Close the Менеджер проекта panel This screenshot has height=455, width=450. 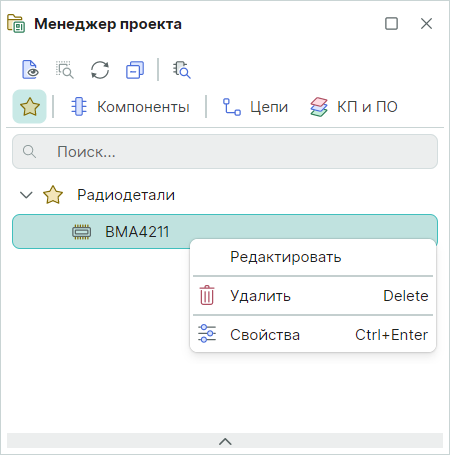[x=426, y=24]
